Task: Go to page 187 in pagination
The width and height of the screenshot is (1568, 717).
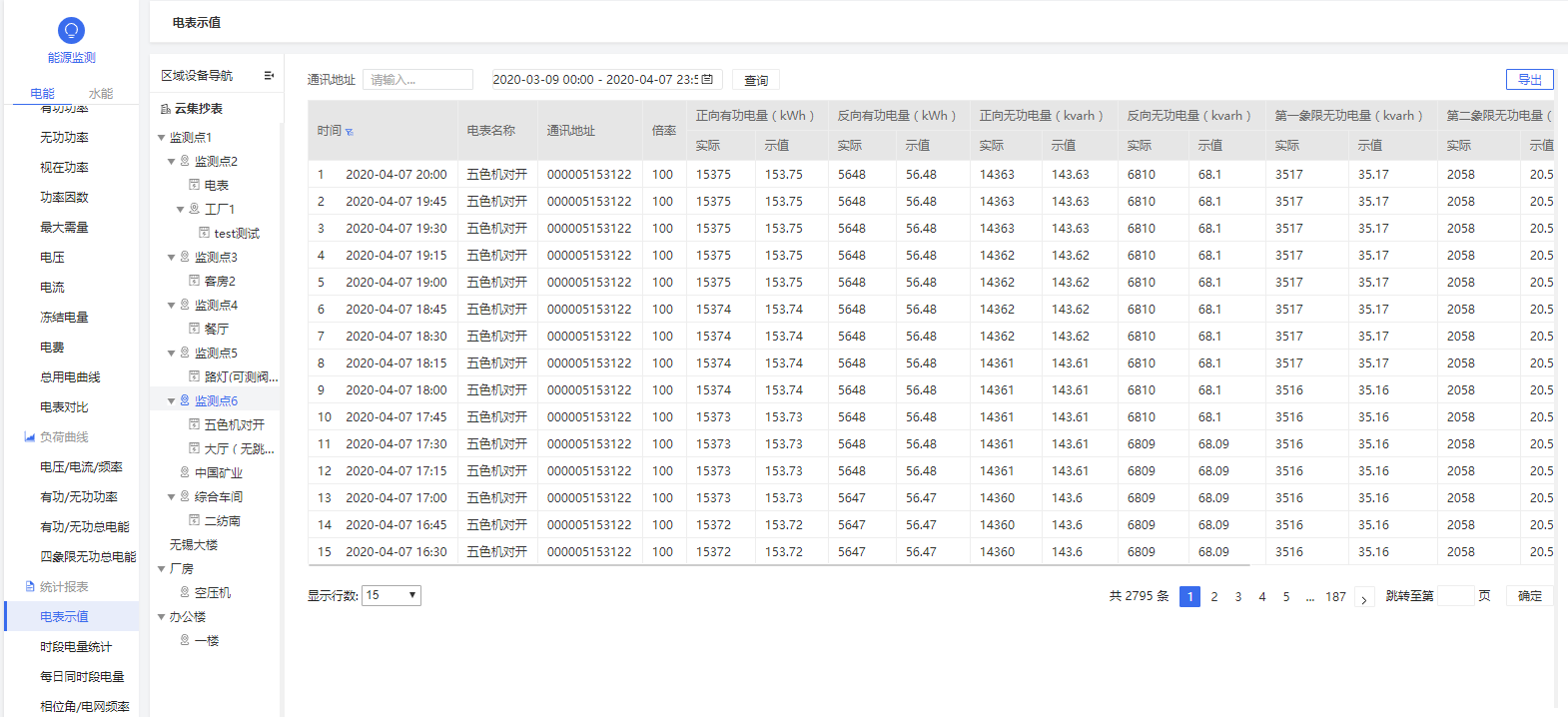Action: point(1336,597)
